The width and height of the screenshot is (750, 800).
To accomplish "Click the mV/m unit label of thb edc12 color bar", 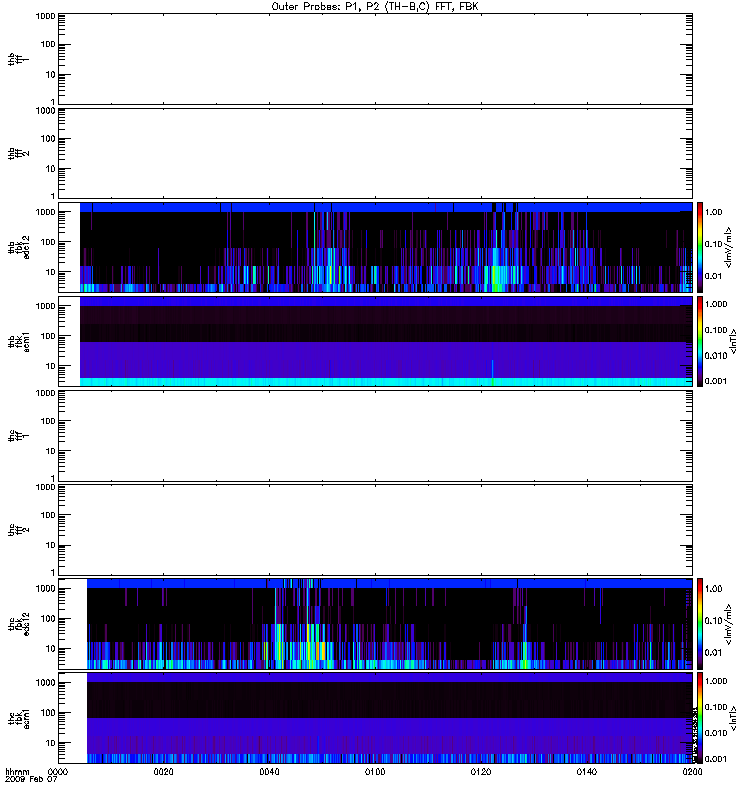I will (x=729, y=247).
